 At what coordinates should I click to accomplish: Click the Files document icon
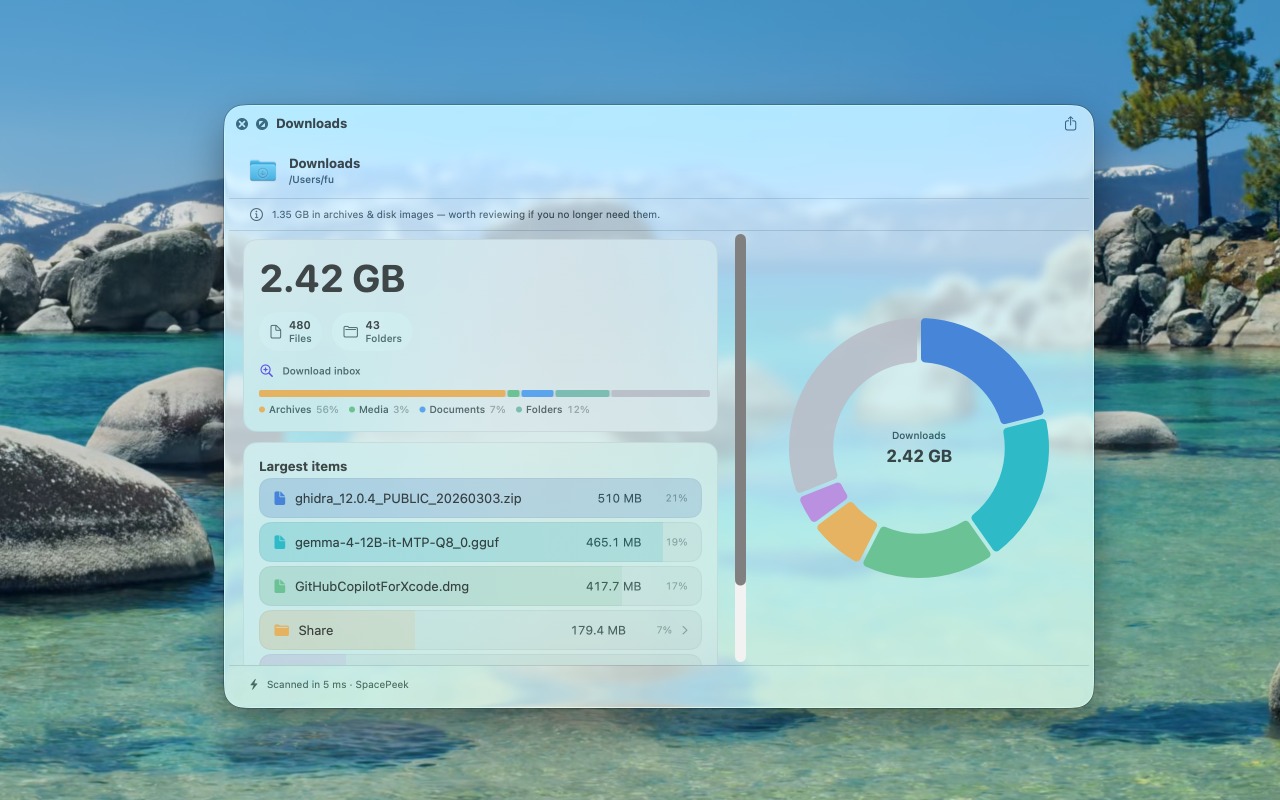tap(275, 332)
